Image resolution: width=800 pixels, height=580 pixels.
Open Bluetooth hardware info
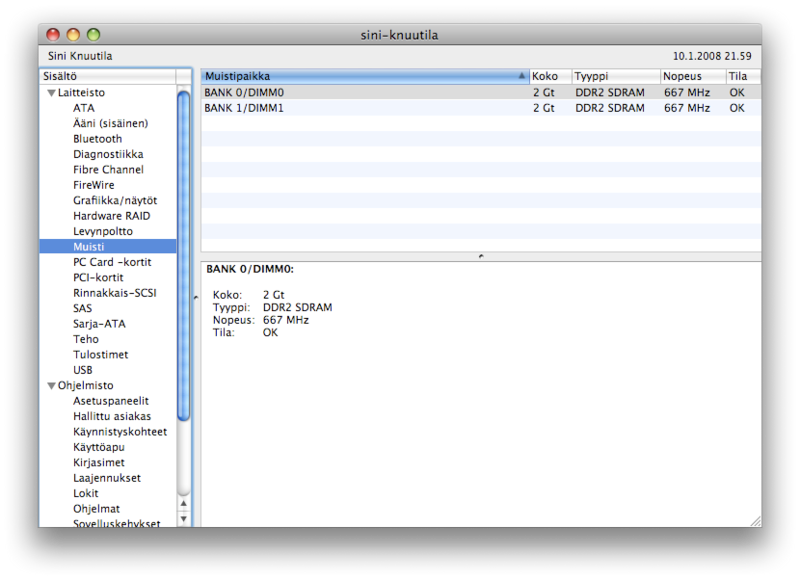97,139
